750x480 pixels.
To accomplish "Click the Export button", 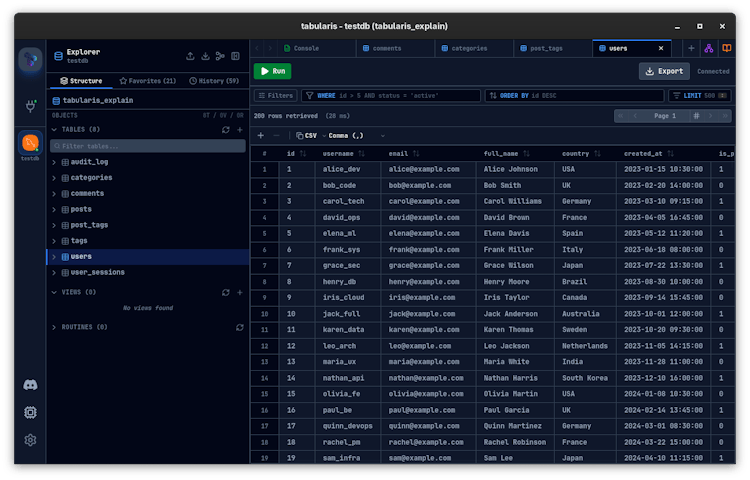I will point(664,71).
